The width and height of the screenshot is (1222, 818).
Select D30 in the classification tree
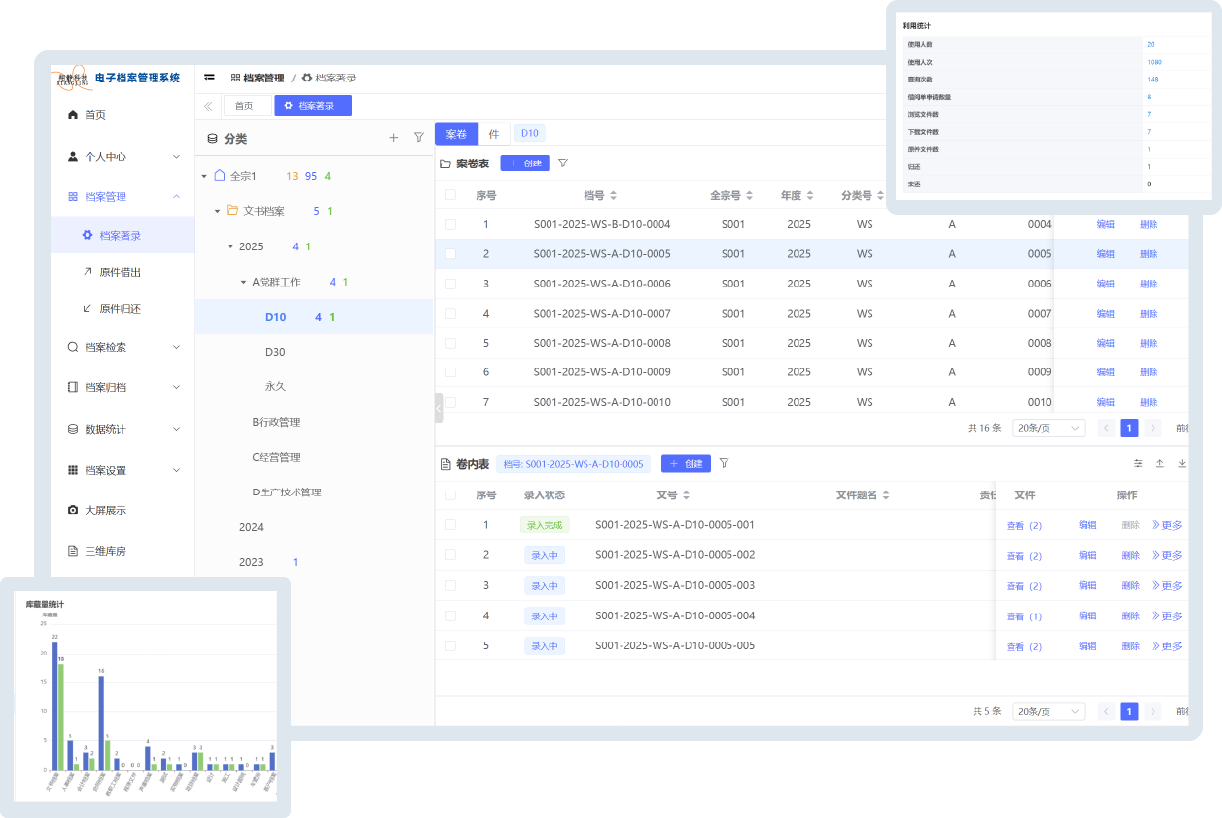click(275, 352)
